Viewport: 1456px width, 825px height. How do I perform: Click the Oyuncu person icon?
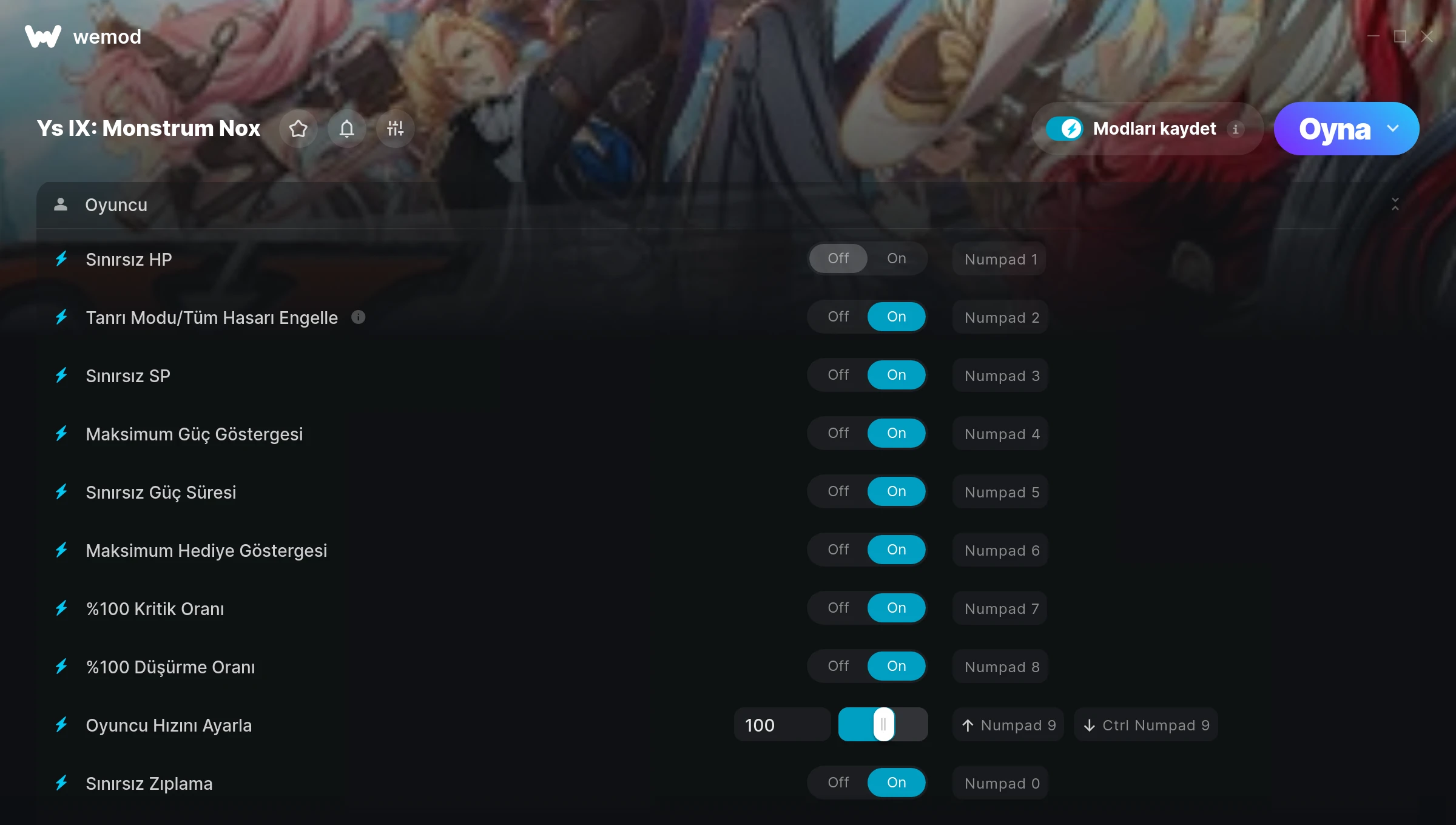(61, 204)
